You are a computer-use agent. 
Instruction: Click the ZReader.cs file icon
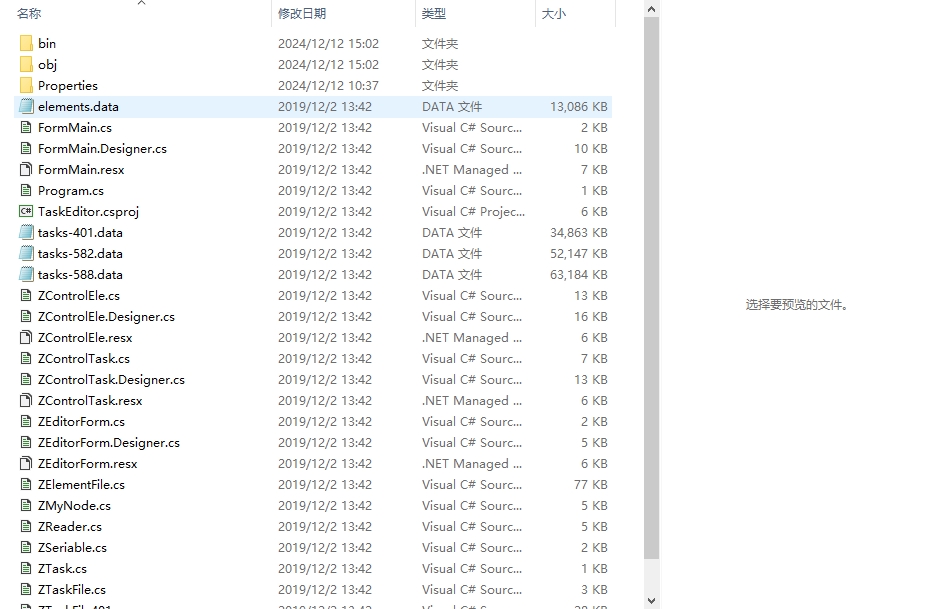click(x=26, y=526)
